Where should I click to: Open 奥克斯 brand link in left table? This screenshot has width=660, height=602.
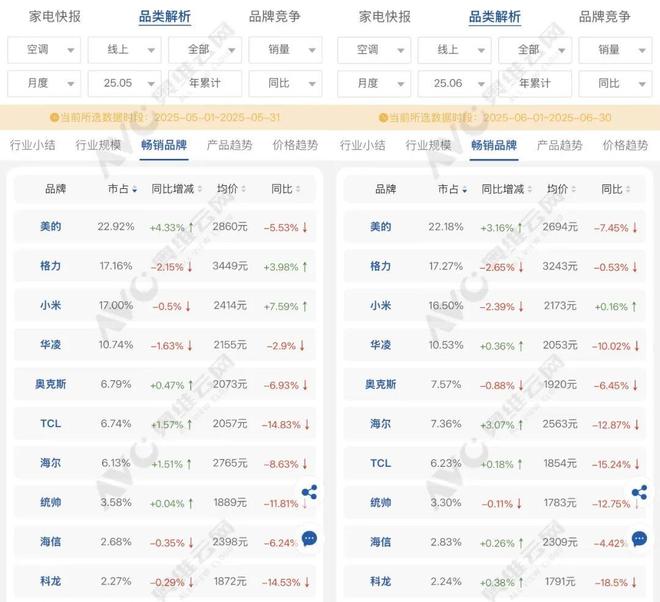click(51, 384)
